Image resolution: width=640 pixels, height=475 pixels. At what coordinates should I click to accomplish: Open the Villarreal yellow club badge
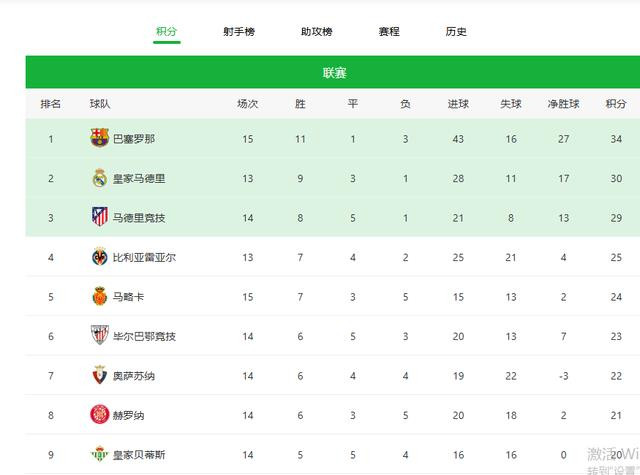coord(100,257)
